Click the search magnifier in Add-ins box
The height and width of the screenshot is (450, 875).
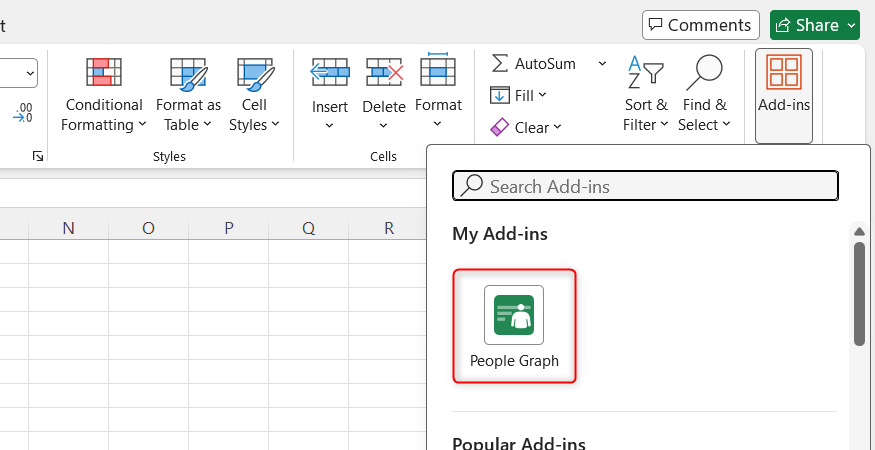coord(472,185)
